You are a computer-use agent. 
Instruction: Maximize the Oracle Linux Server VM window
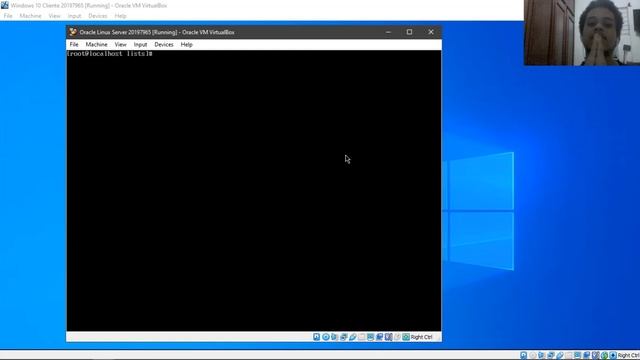click(x=409, y=32)
